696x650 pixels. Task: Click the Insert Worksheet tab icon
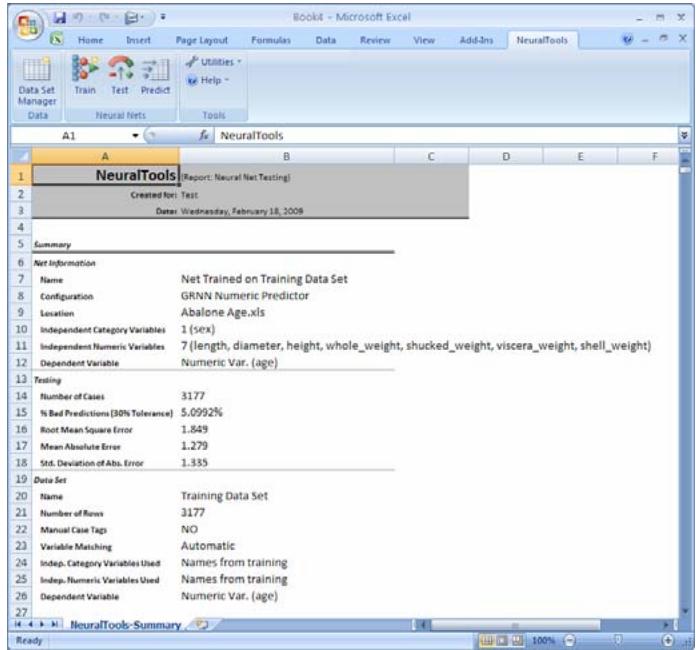(x=201, y=625)
